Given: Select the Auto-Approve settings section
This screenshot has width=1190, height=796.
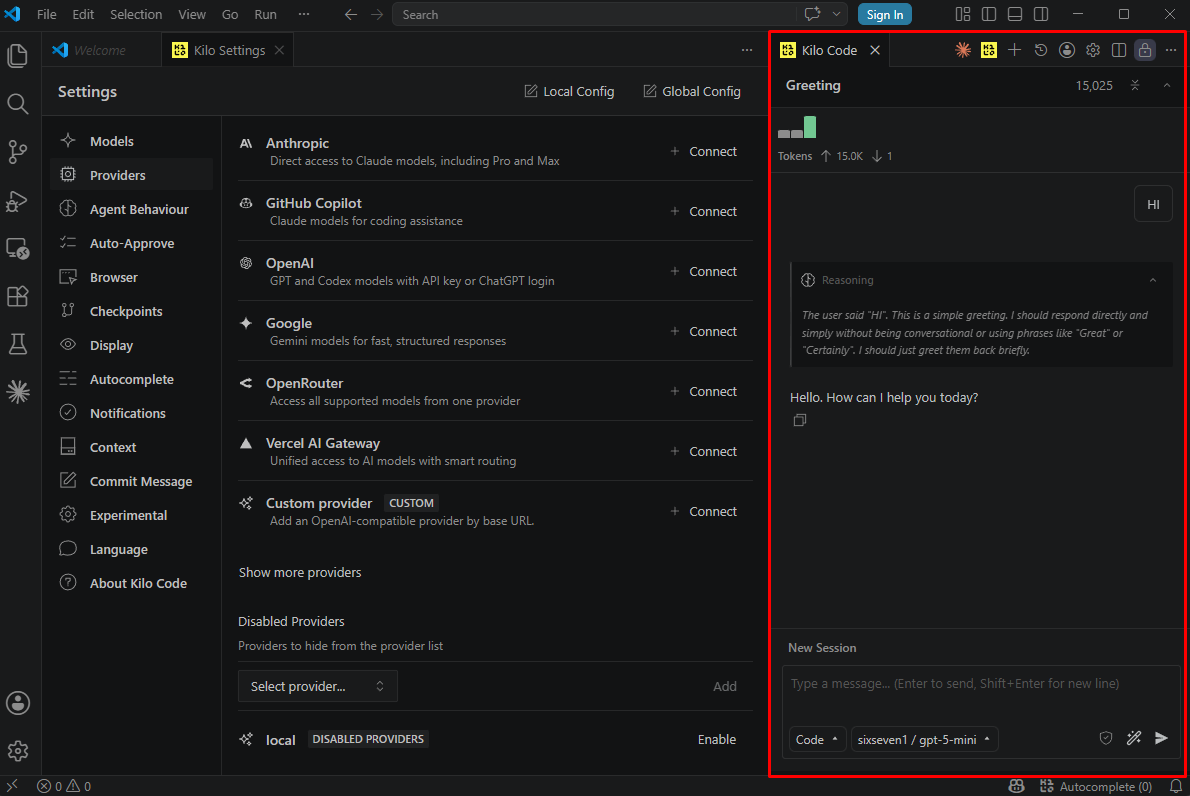Looking at the screenshot, I should point(131,243).
